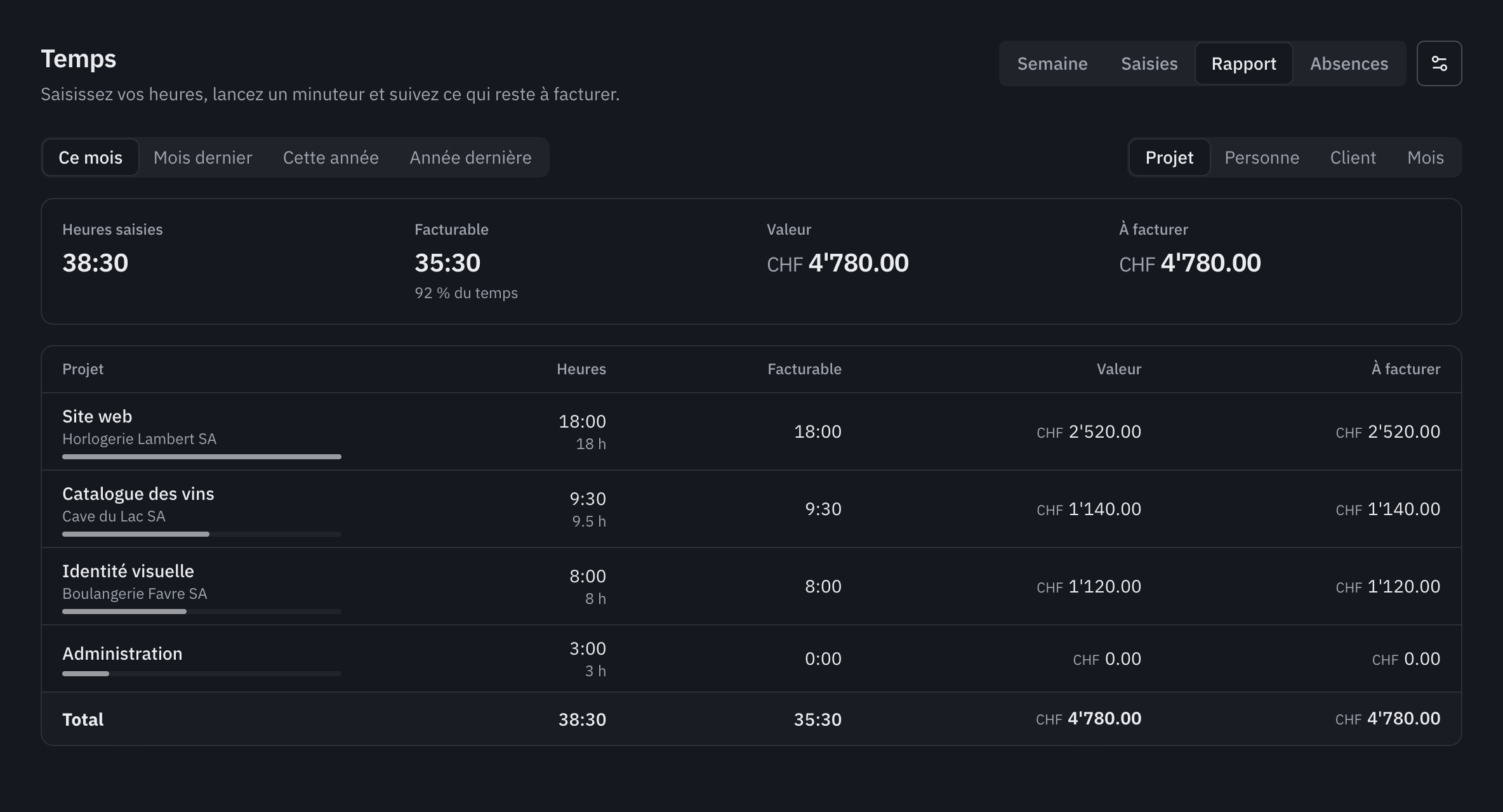Screen dimensions: 1503x812
Task: Click the Horlogerie Lambert SA client name
Action: (139, 439)
